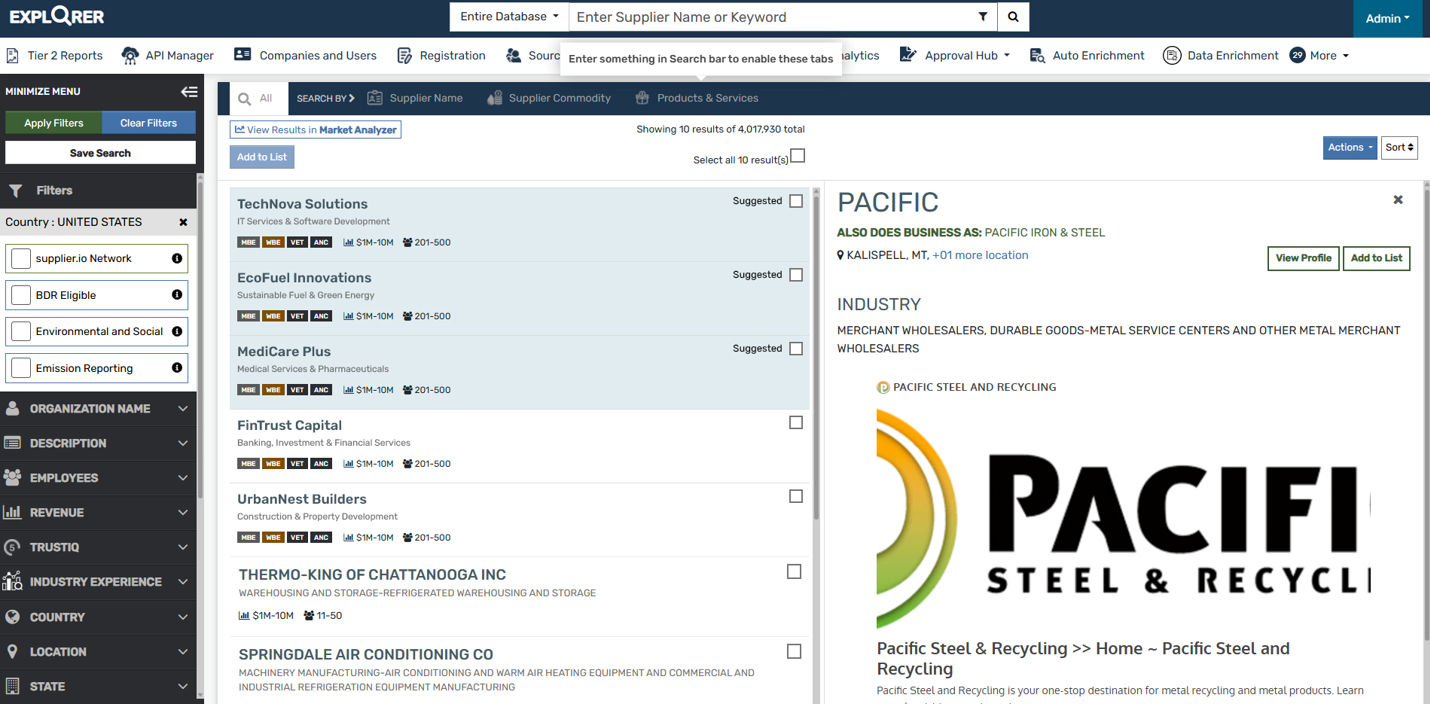Select the FinTrust Capital checkbox
1430x704 pixels.
(x=796, y=423)
